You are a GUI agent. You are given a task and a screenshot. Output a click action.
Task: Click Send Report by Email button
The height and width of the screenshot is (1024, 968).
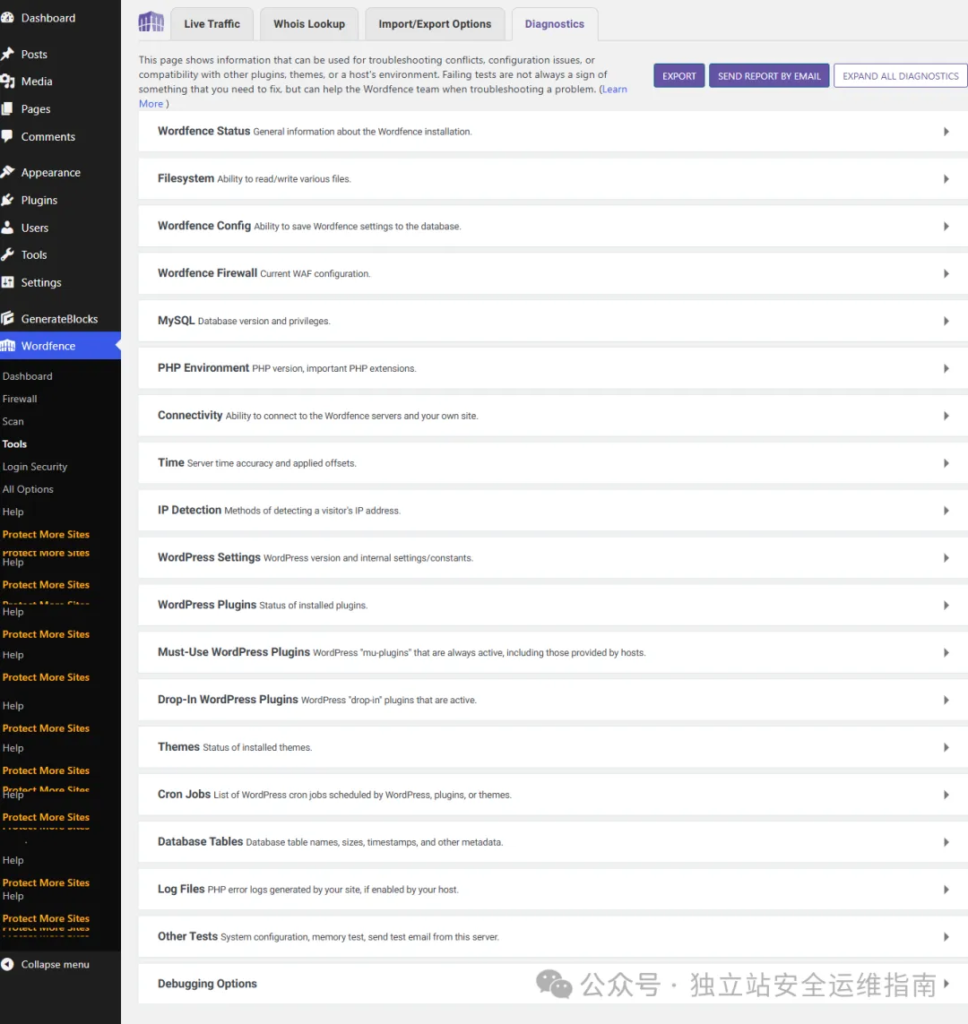coord(769,76)
